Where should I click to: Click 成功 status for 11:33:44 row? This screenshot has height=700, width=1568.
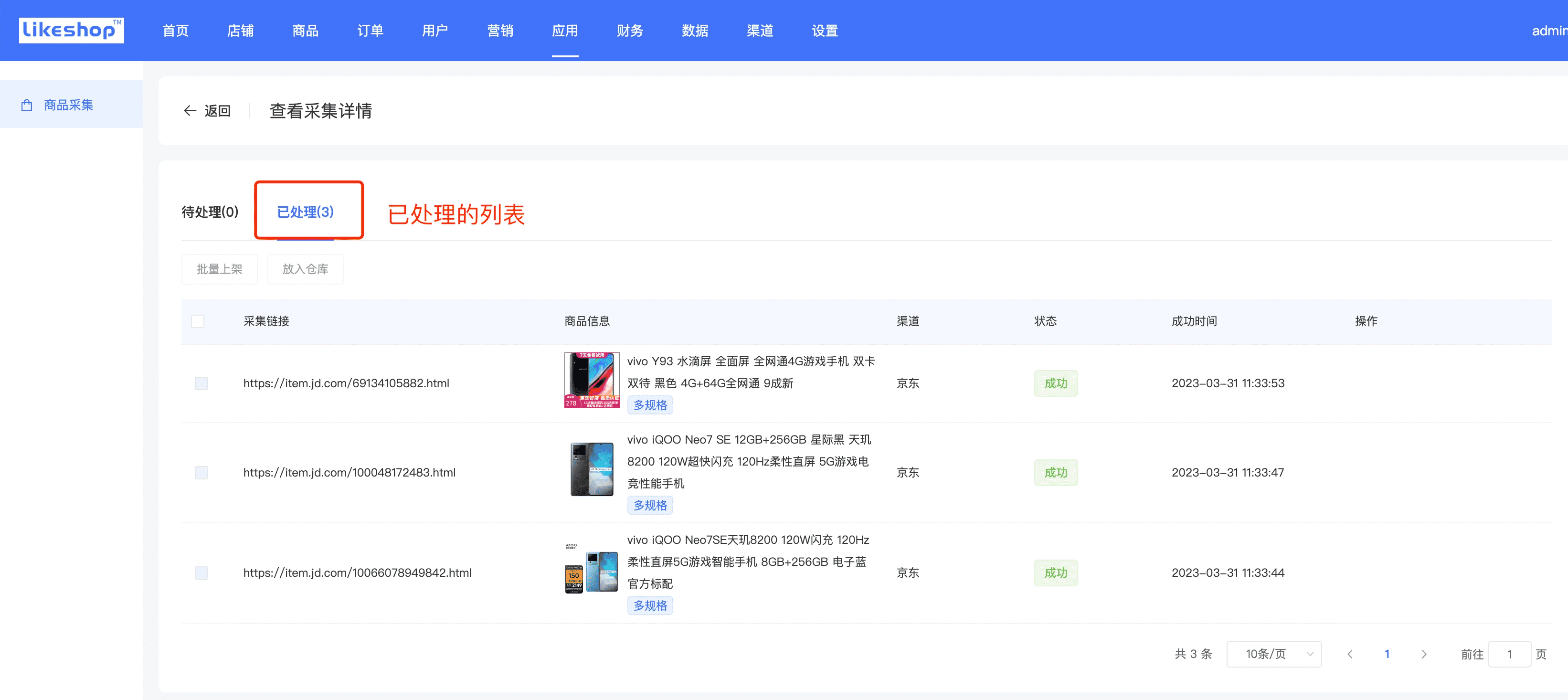[x=1056, y=573]
